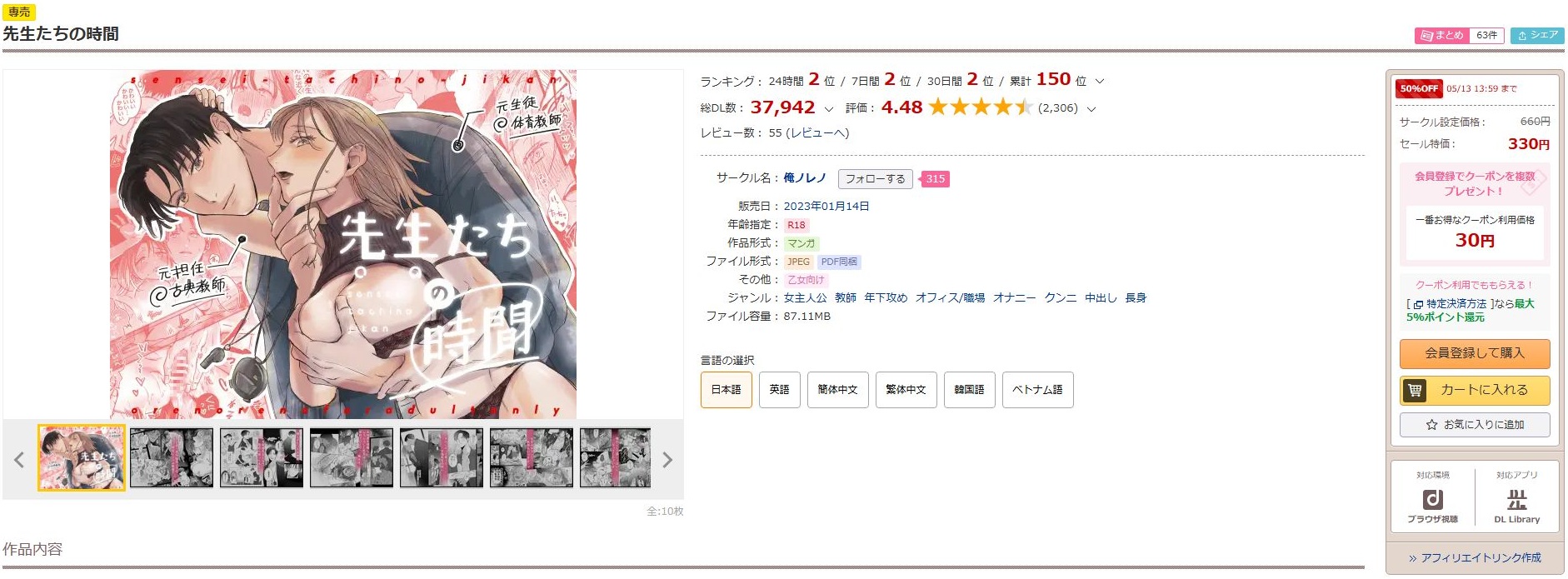Image resolution: width=1568 pixels, height=579 pixels.
Task: Open the アフィリエイトリンク作成 link
Action: pyautogui.click(x=1475, y=558)
